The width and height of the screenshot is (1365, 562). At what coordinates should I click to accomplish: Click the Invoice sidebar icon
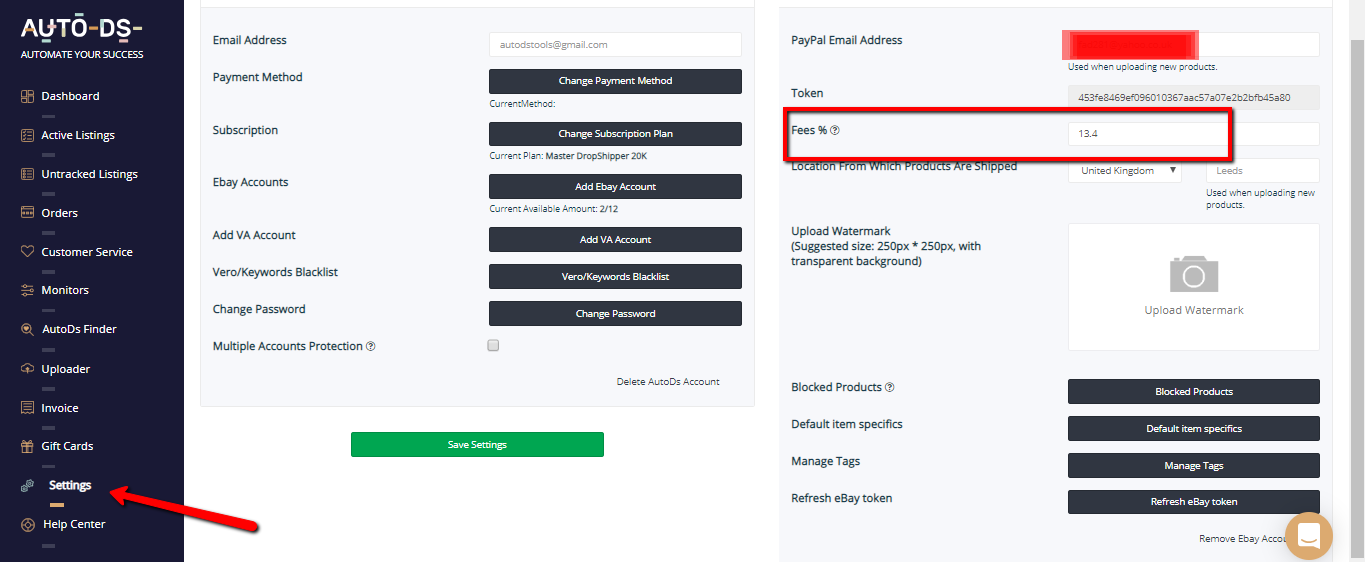(x=28, y=408)
